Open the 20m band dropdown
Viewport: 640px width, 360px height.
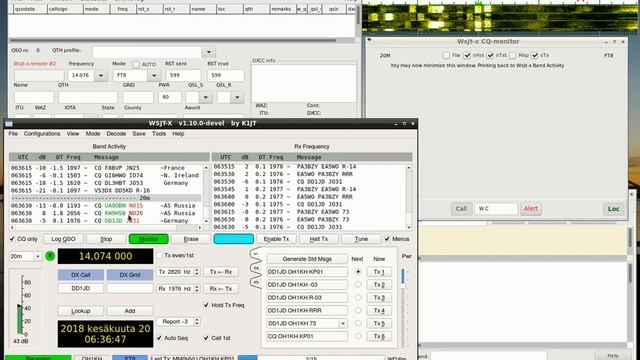[x=37, y=256]
